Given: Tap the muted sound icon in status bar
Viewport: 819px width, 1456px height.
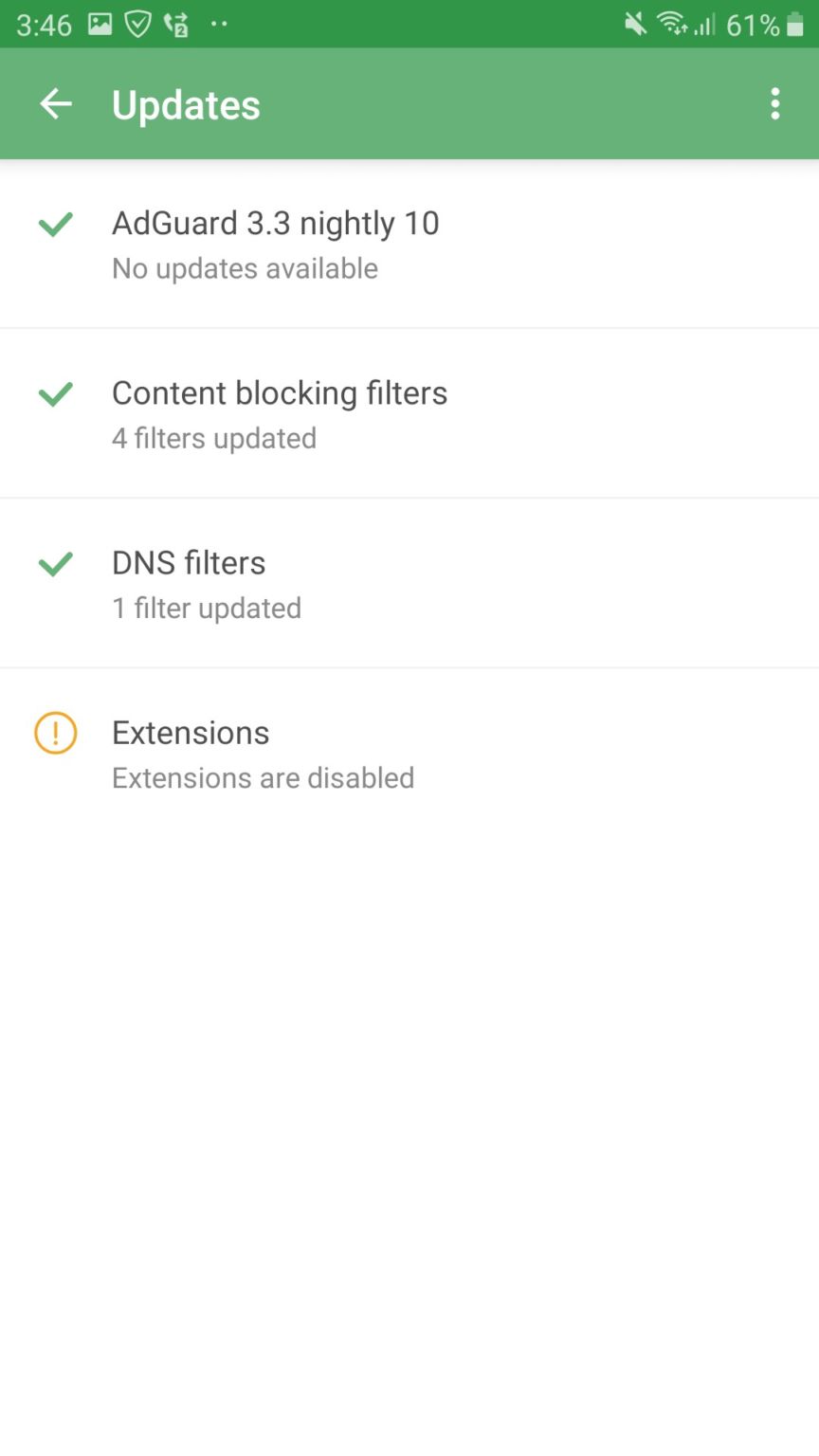Looking at the screenshot, I should coord(635,25).
